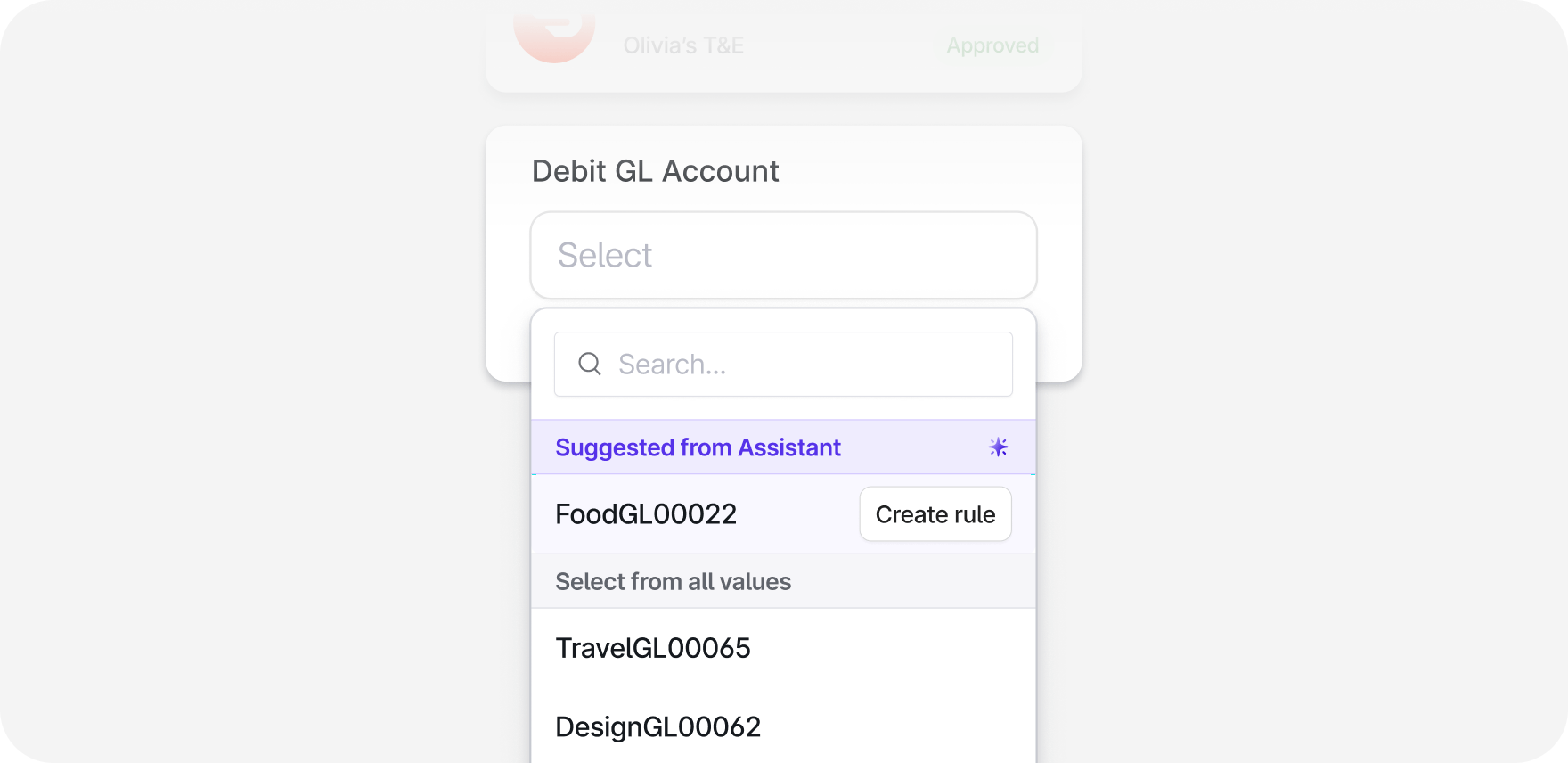Screen dimensions: 1568x763
Task: Click empty space right of TravelGL00065
Action: 891,648
